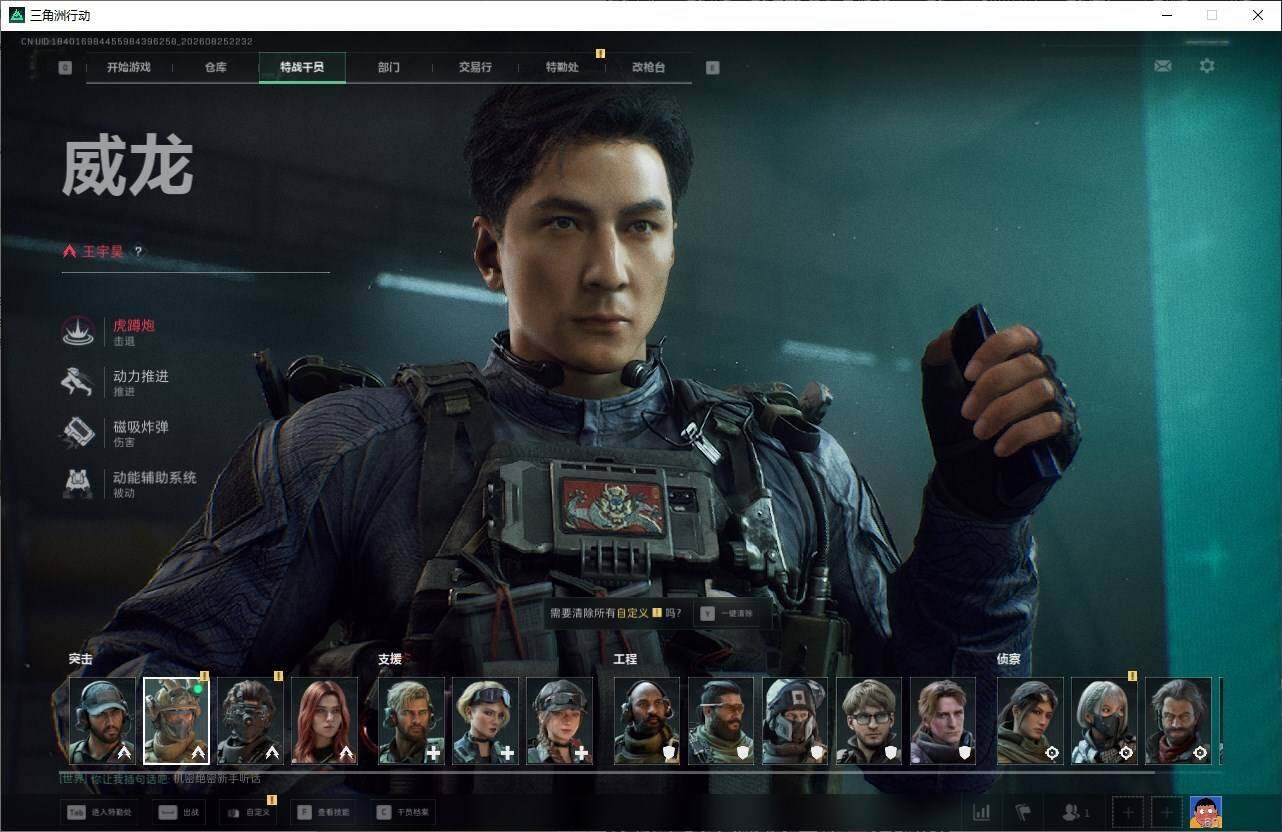1282x832 pixels.
Task: Select the first 侦察 operator portrait
Action: (x=1030, y=721)
